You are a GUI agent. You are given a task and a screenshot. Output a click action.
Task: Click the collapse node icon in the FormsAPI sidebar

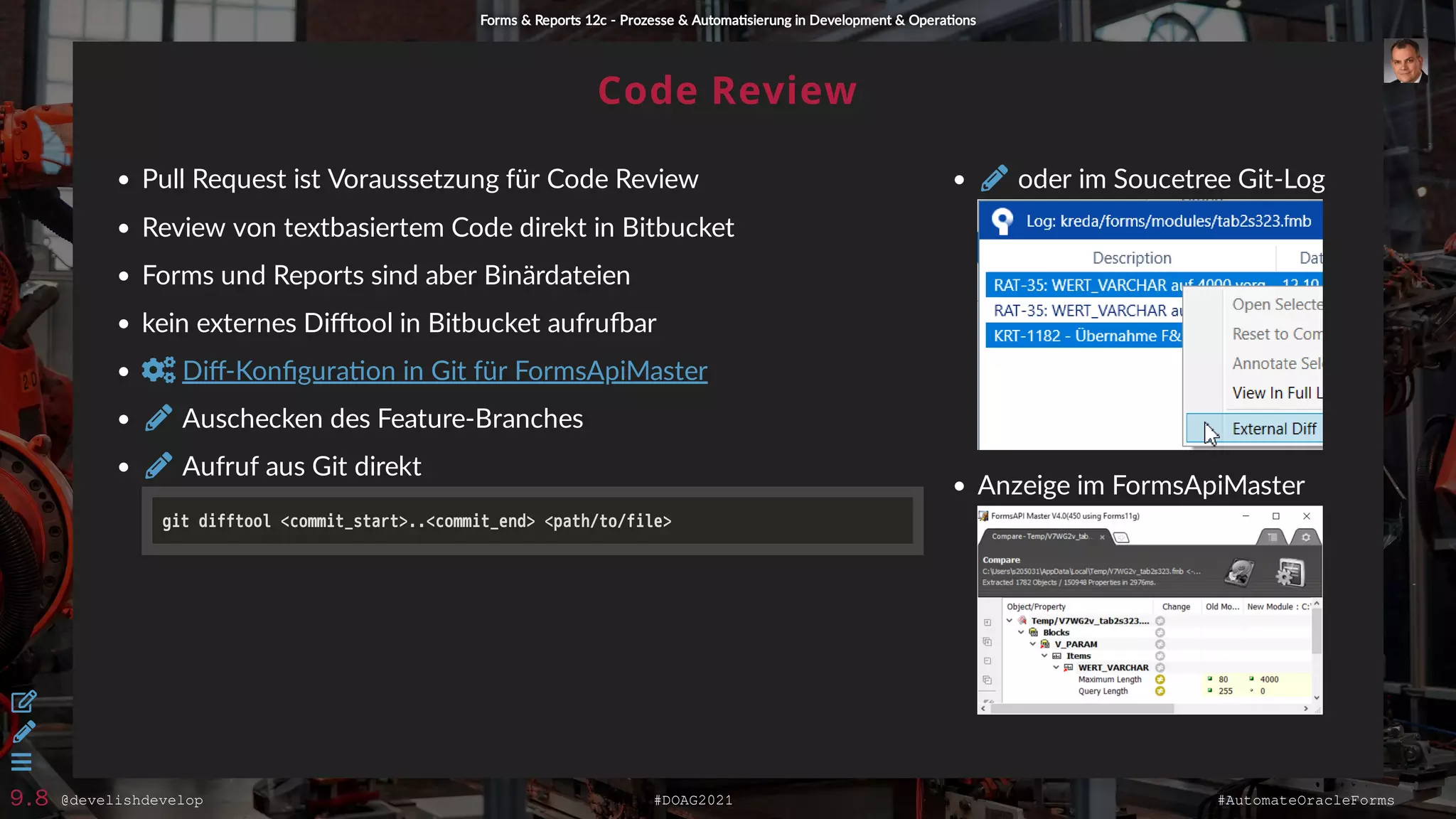coord(987,660)
